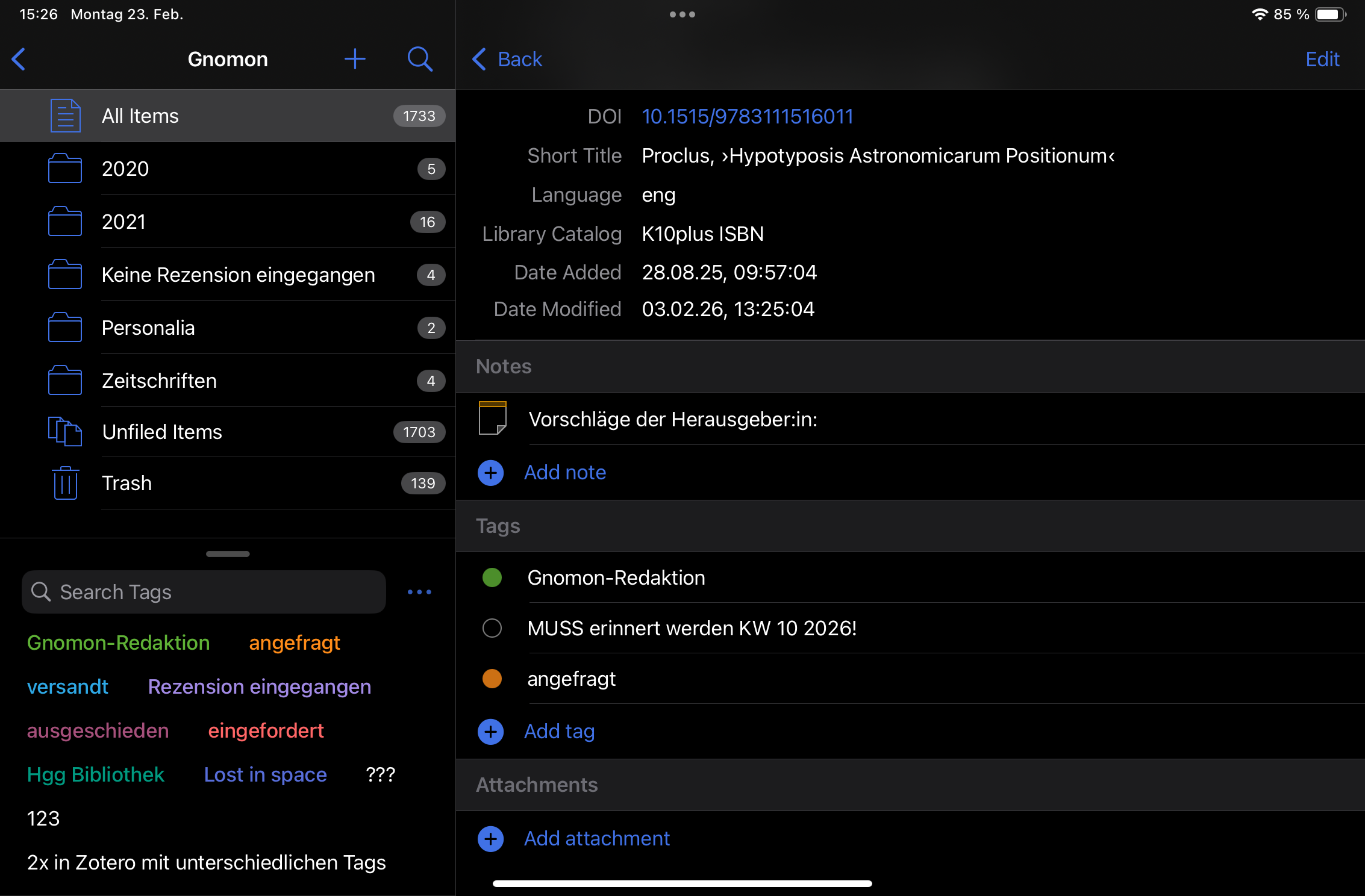Image resolution: width=1365 pixels, height=896 pixels.
Task: Tap Edit in the top right
Action: (x=1322, y=59)
